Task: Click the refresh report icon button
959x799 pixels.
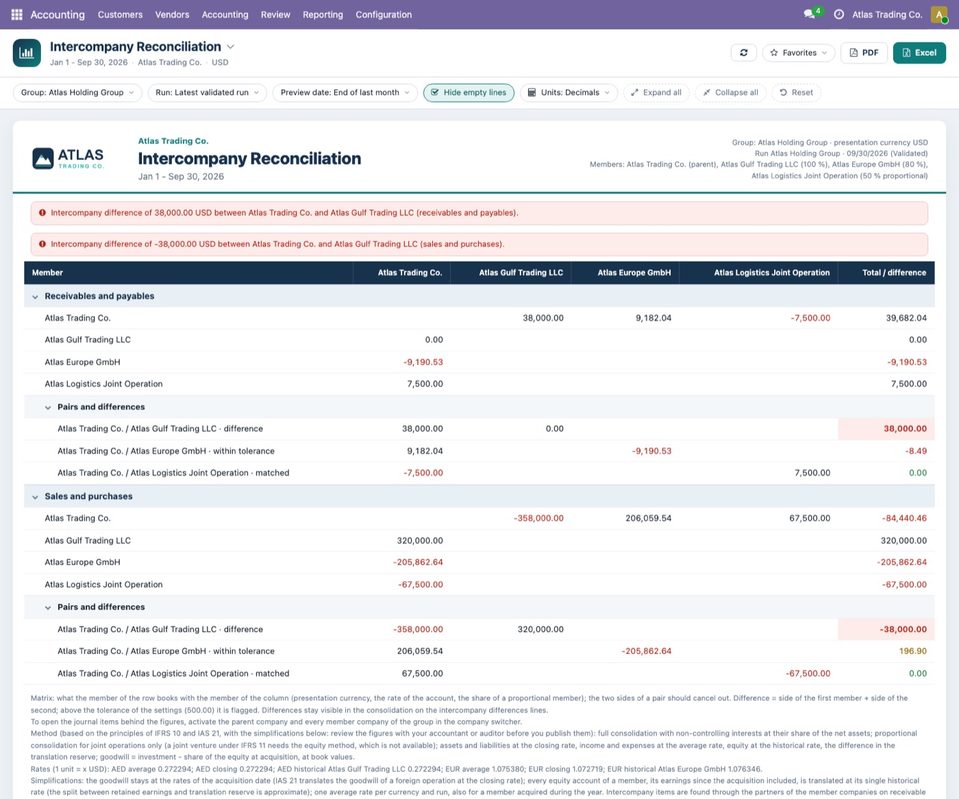Action: (x=744, y=53)
